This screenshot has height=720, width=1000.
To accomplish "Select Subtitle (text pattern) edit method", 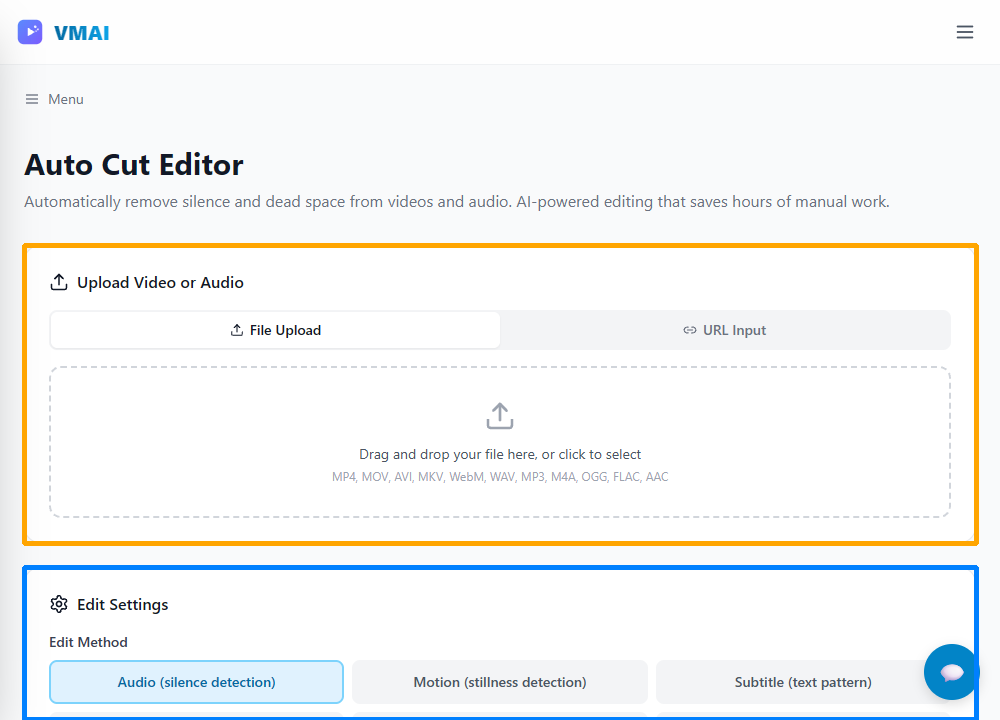I will (x=803, y=682).
